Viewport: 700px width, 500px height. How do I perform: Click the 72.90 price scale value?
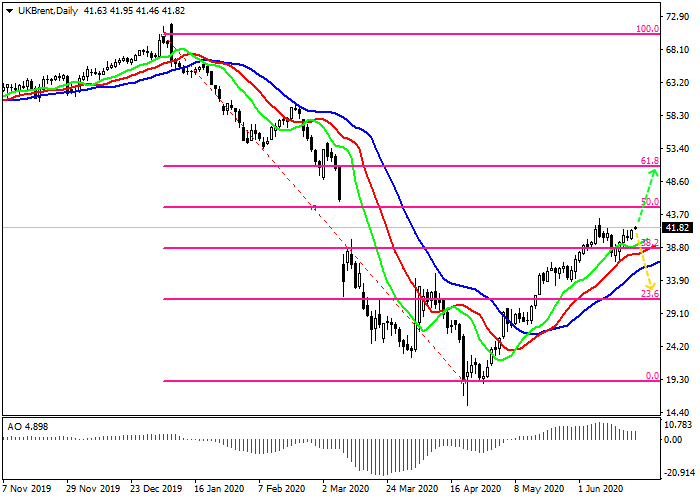click(680, 17)
